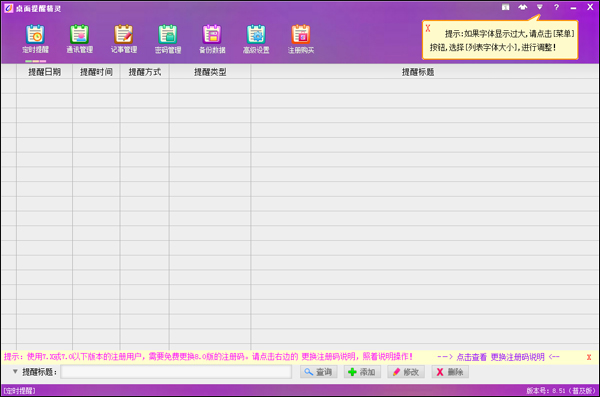Screen dimensions: 600x397
Task: Open the 高级设置 advanced settings icon
Action: point(256,39)
